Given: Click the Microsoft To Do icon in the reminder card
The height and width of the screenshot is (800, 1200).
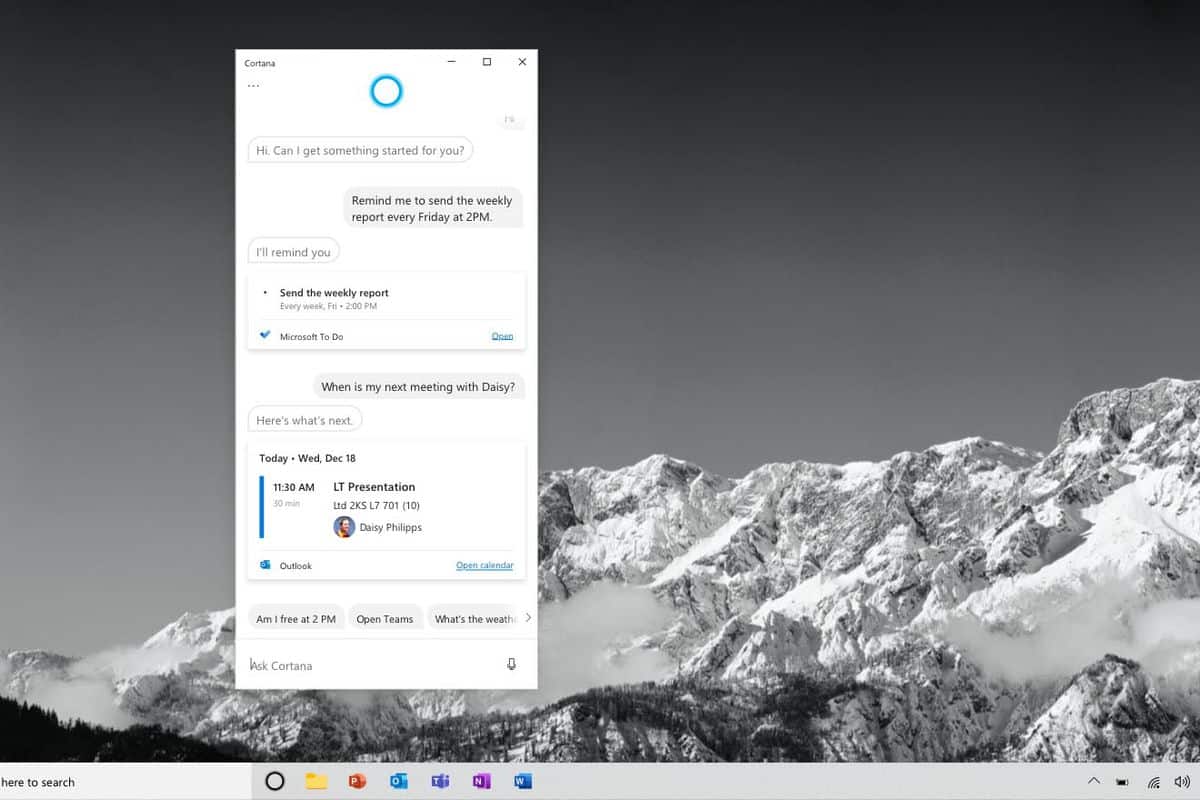Looking at the screenshot, I should point(264,336).
